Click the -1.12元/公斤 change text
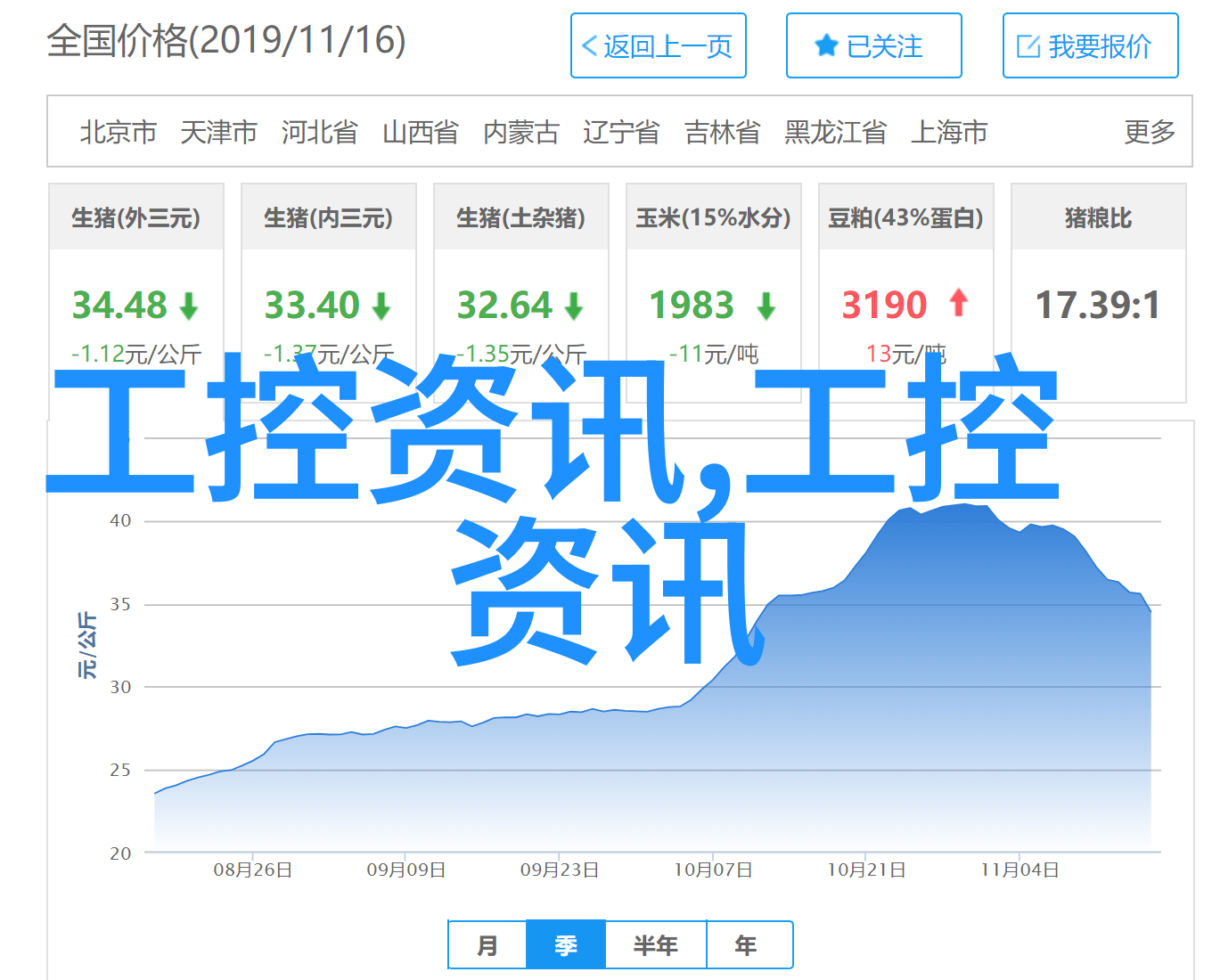 click(136, 354)
